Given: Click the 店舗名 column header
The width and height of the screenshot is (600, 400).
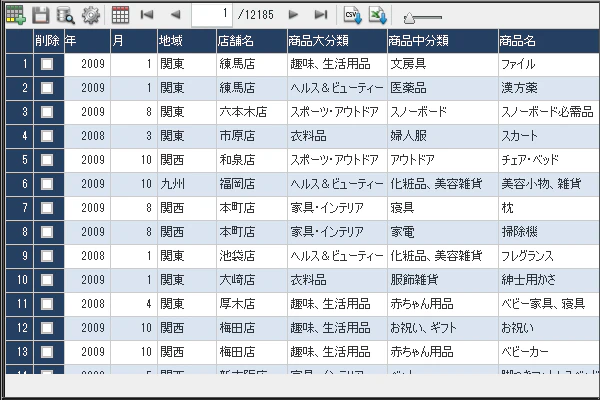Looking at the screenshot, I should (x=252, y=41).
